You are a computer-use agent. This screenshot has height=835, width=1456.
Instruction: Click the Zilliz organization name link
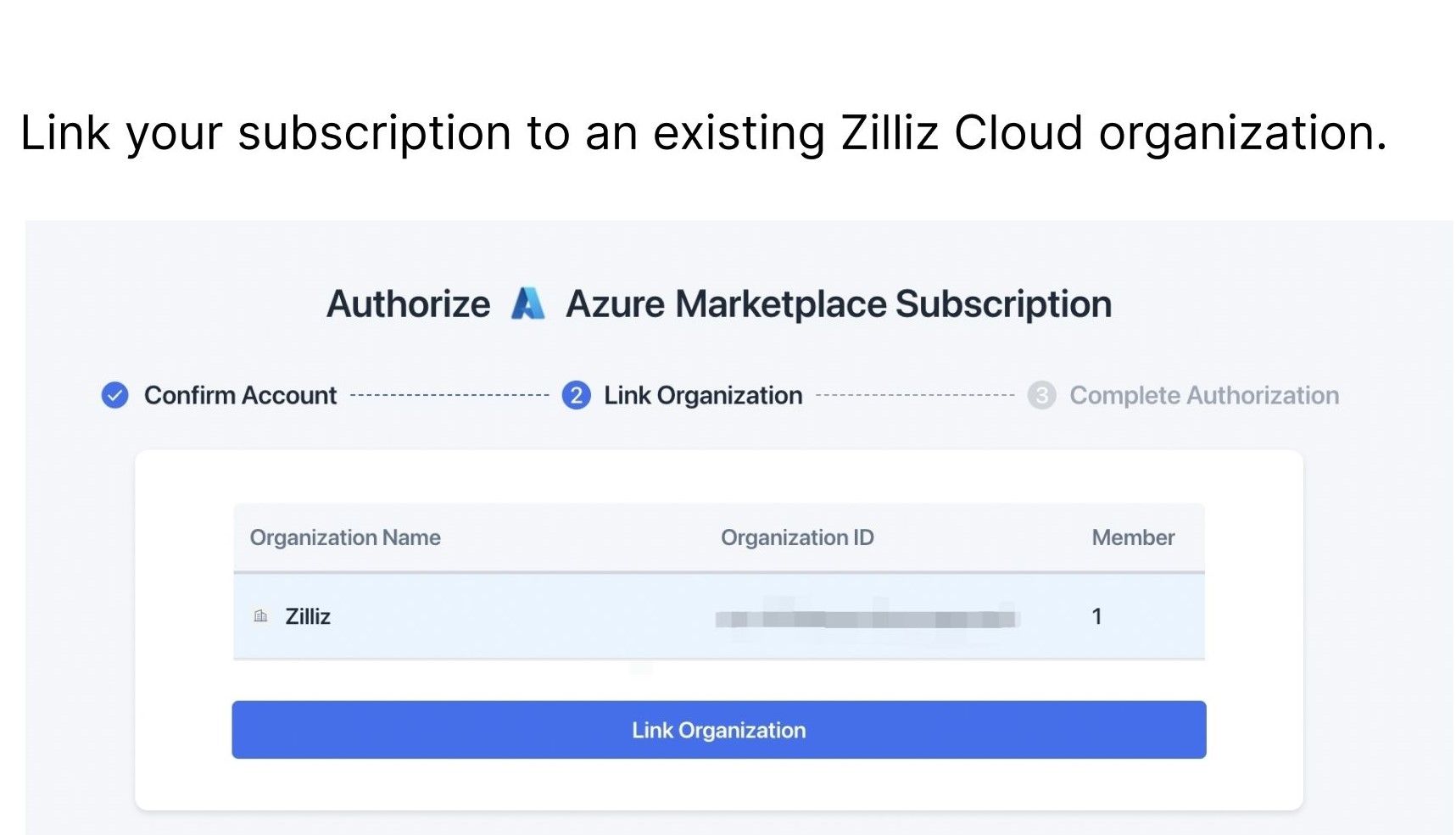pyautogui.click(x=310, y=615)
